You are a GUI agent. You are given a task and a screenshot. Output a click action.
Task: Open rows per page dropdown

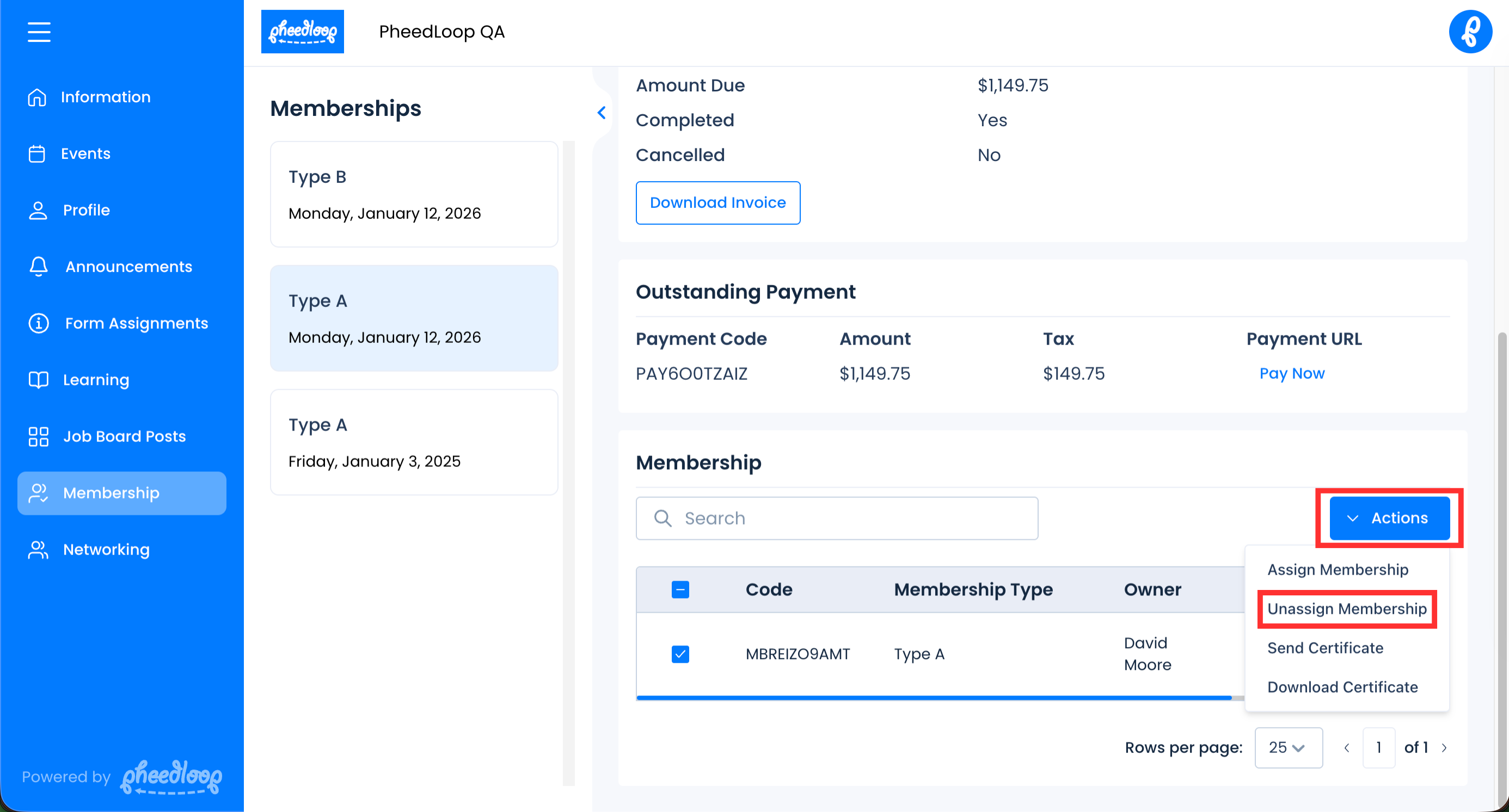[1287, 748]
